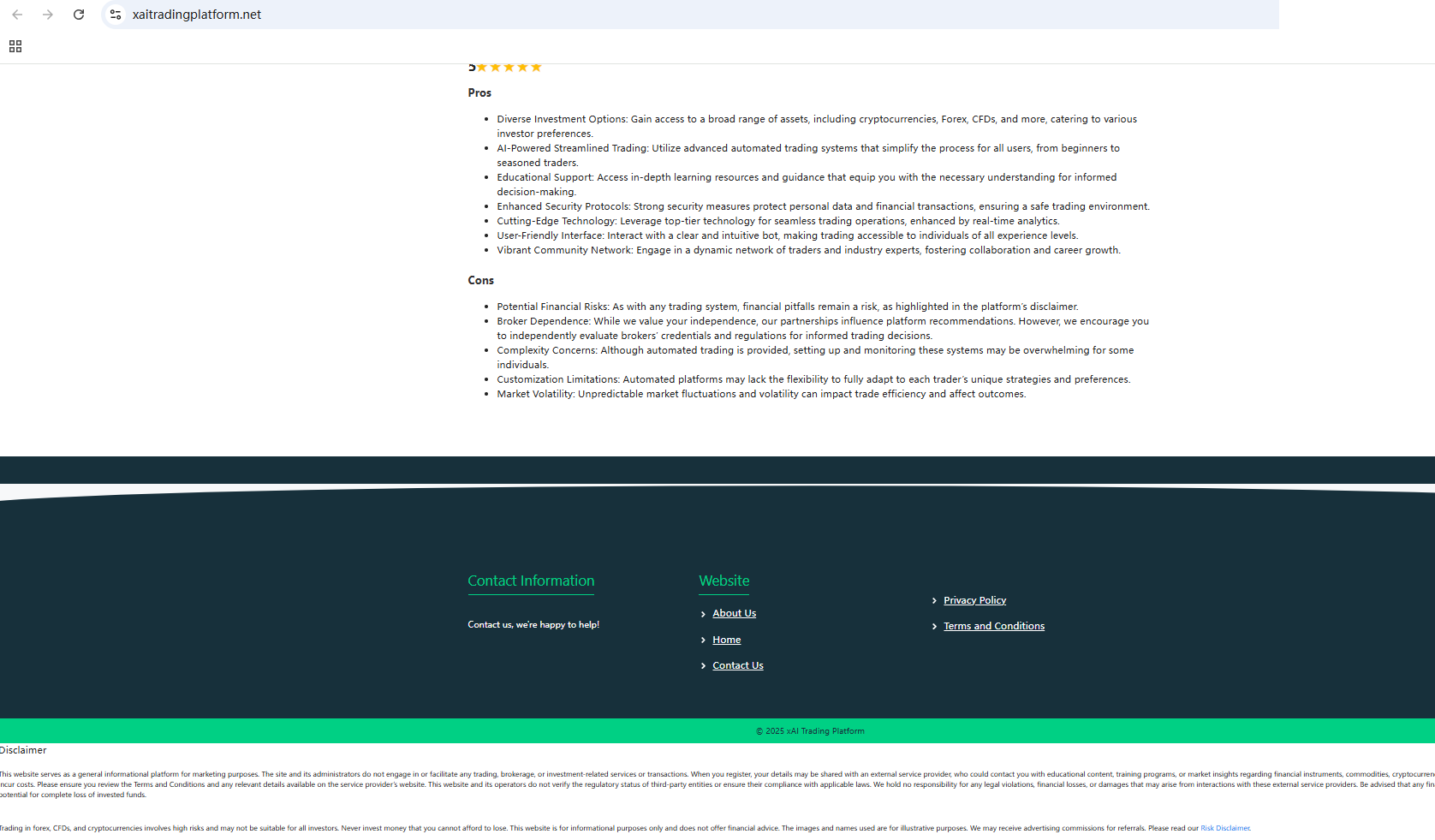Select the Broker Dependence bullet
Screen dimensions: 1435x840
[x=823, y=328]
